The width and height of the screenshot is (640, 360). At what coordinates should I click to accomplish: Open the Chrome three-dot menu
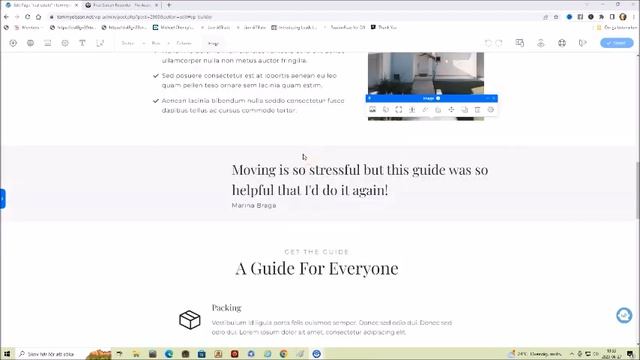coord(634,17)
